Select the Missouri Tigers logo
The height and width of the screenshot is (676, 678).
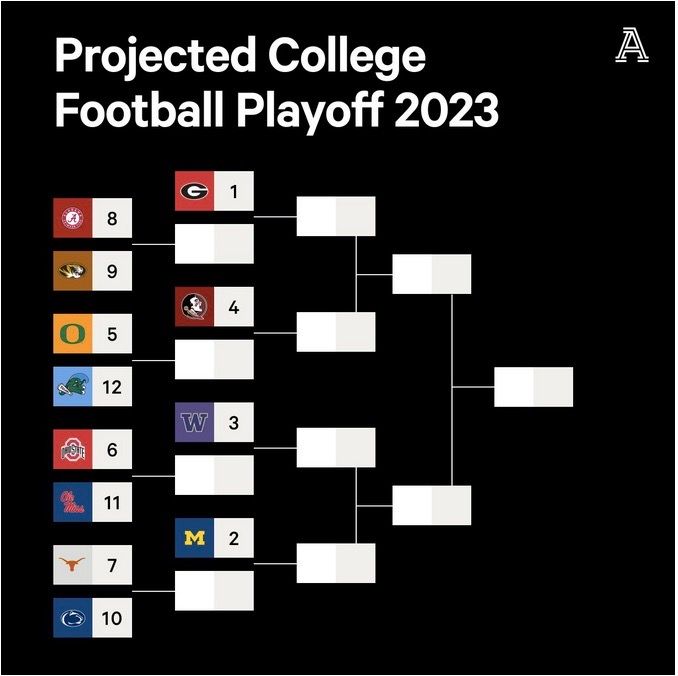[73, 271]
